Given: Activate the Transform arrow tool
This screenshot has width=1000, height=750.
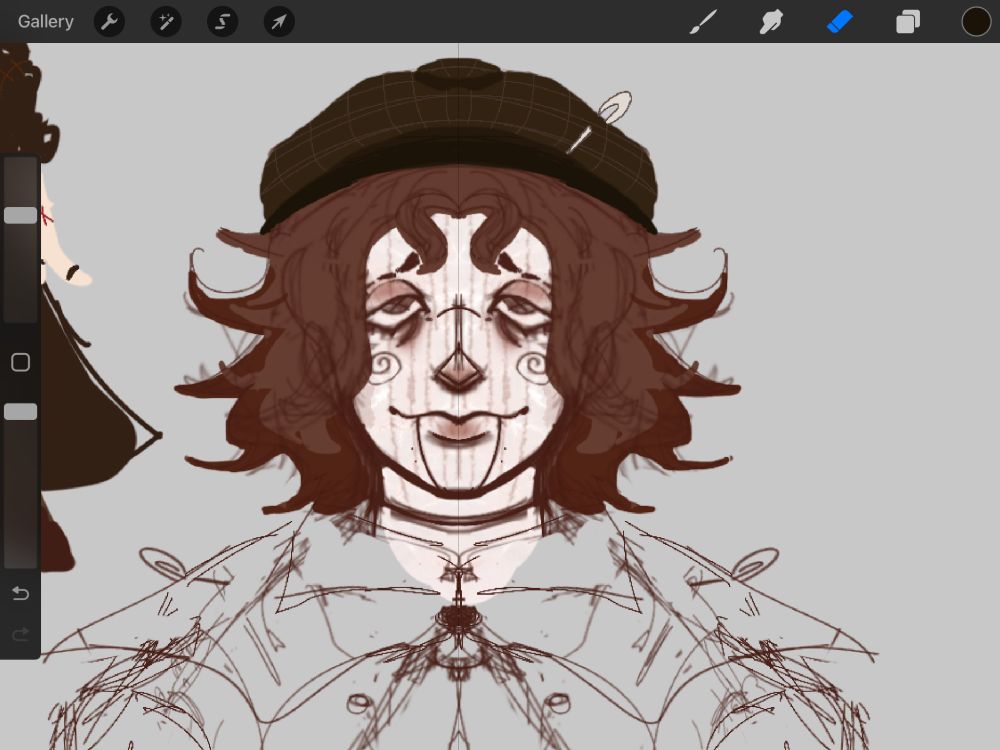Looking at the screenshot, I should tap(279, 22).
